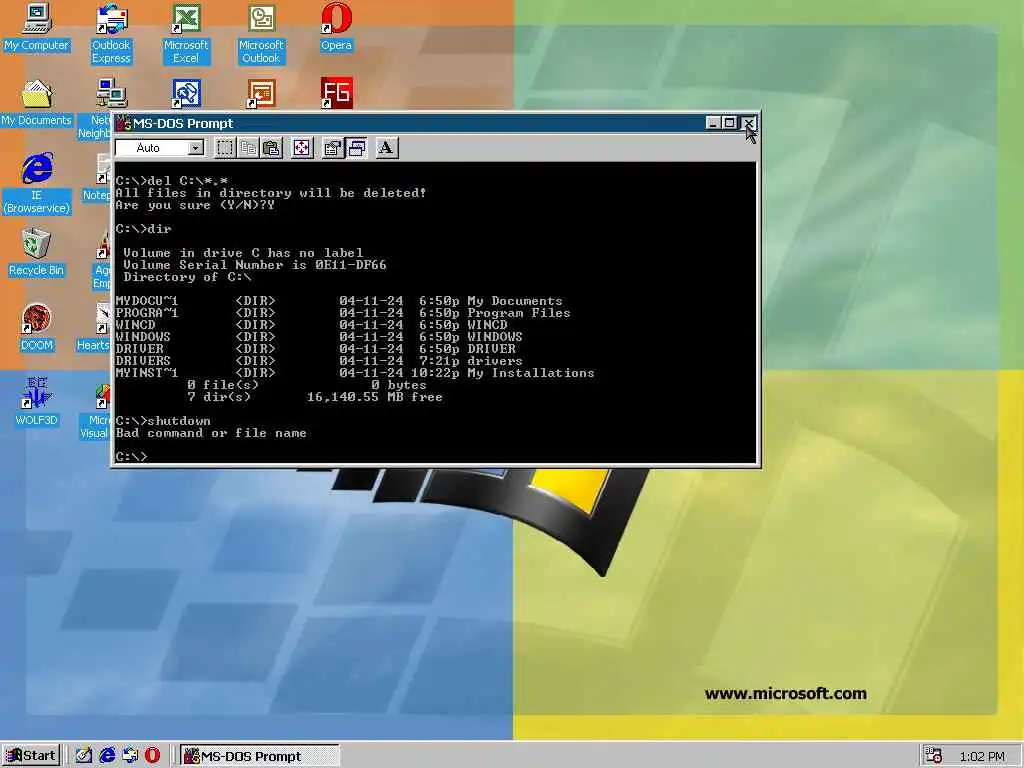1024x768 pixels.
Task: Click the Copy toolbar icon
Action: (x=248, y=148)
